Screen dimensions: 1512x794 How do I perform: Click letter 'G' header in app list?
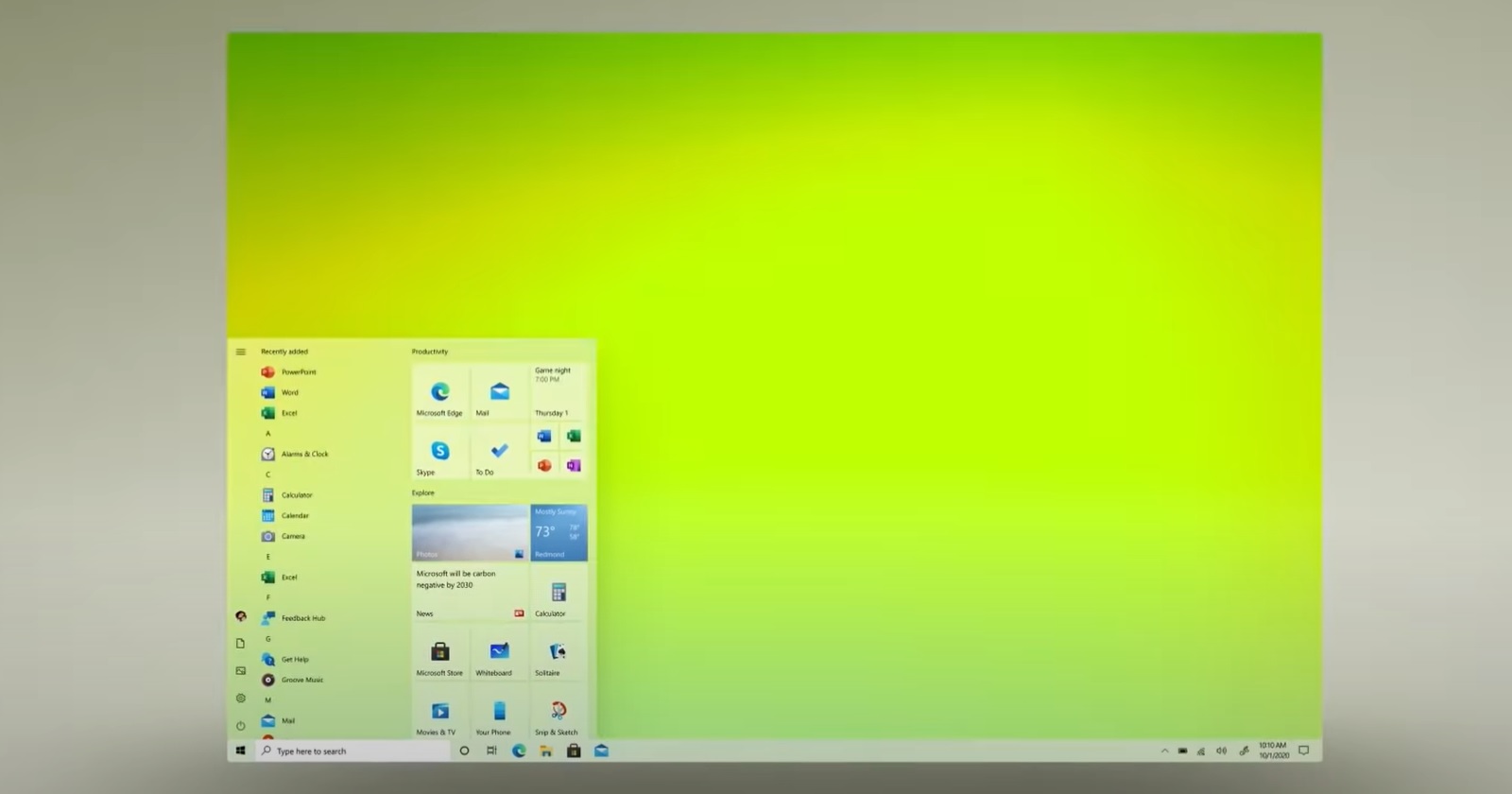[267, 639]
